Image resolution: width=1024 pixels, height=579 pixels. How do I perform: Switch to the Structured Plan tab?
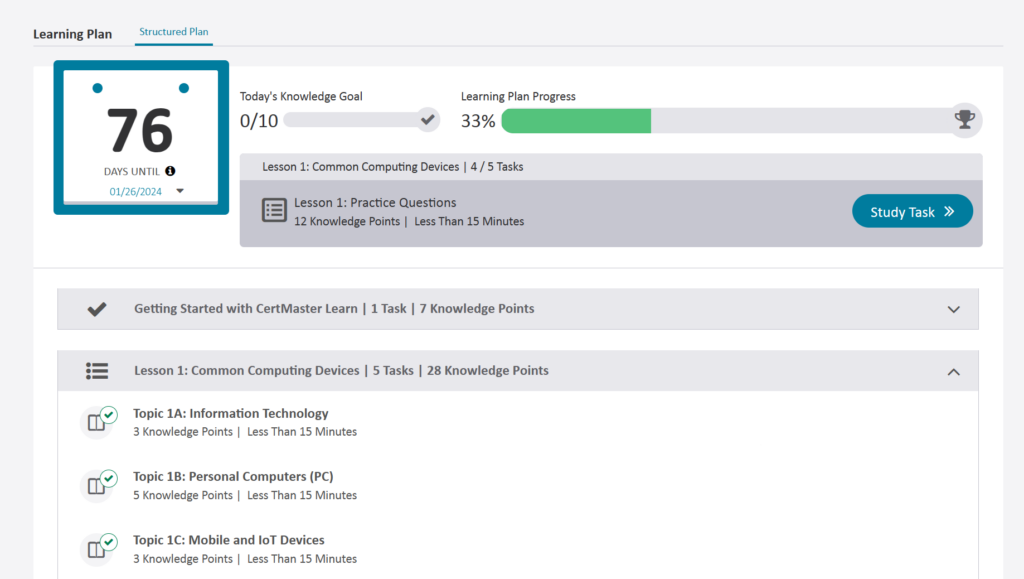point(174,32)
